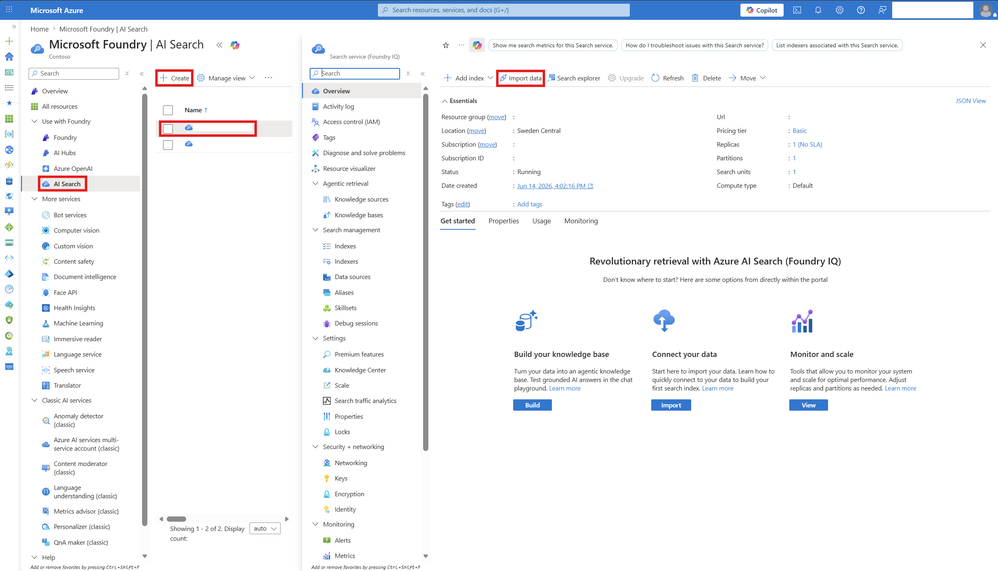This screenshot has height=571, width=998.
Task: Click the Copilot button
Action: (x=762, y=10)
